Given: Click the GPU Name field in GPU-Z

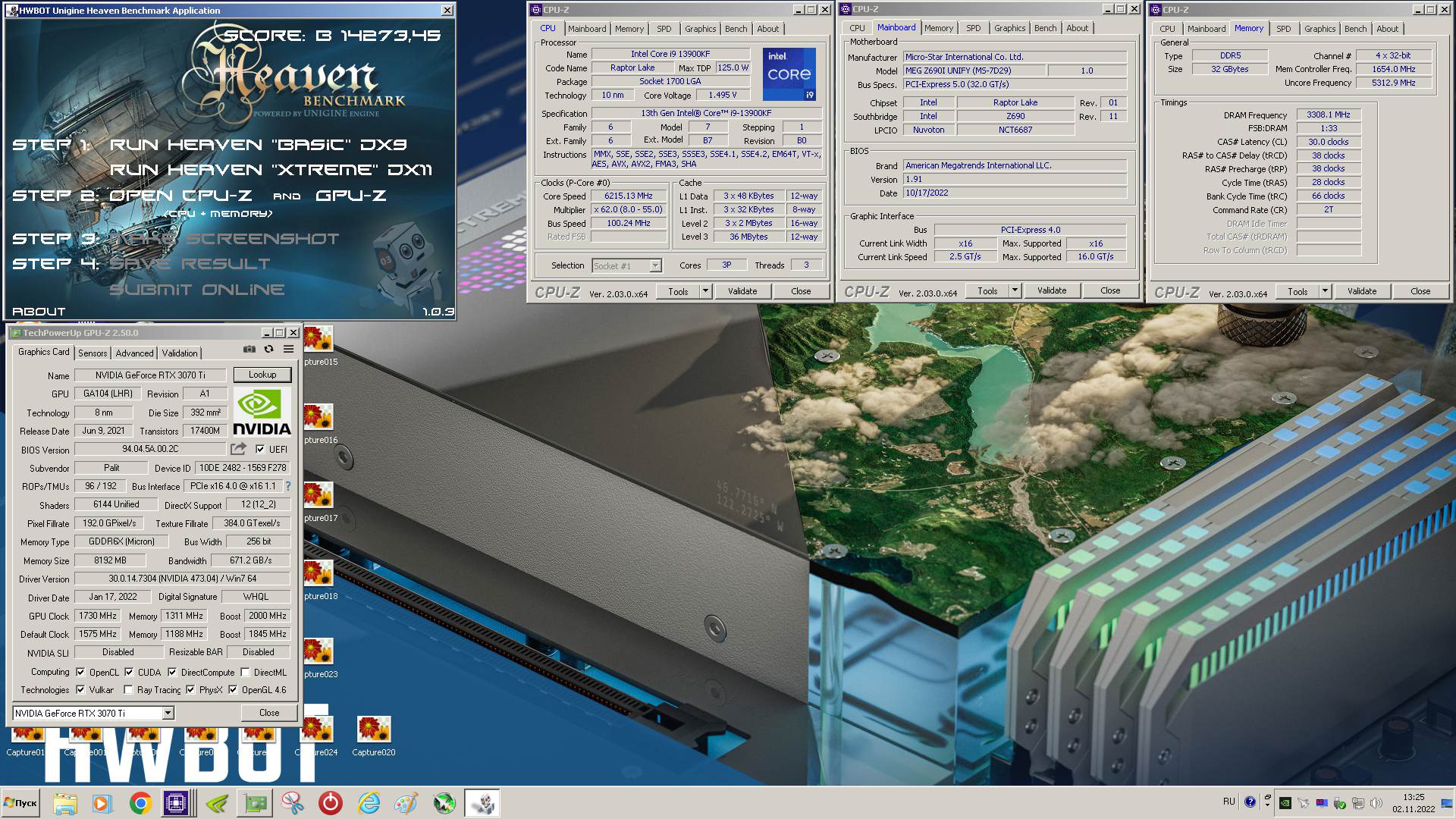Looking at the screenshot, I should (150, 375).
